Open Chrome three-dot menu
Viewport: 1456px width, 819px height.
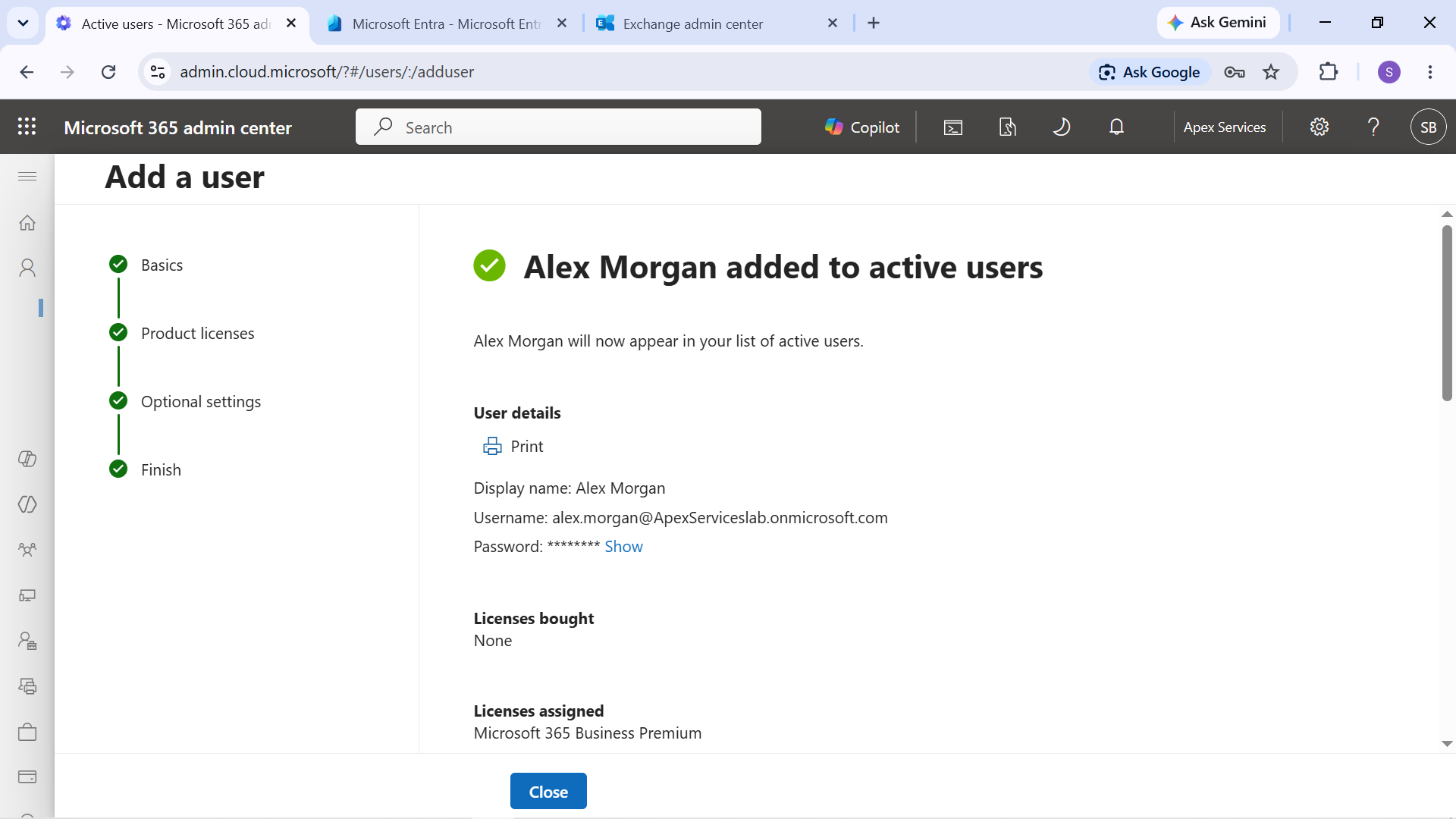click(1430, 72)
